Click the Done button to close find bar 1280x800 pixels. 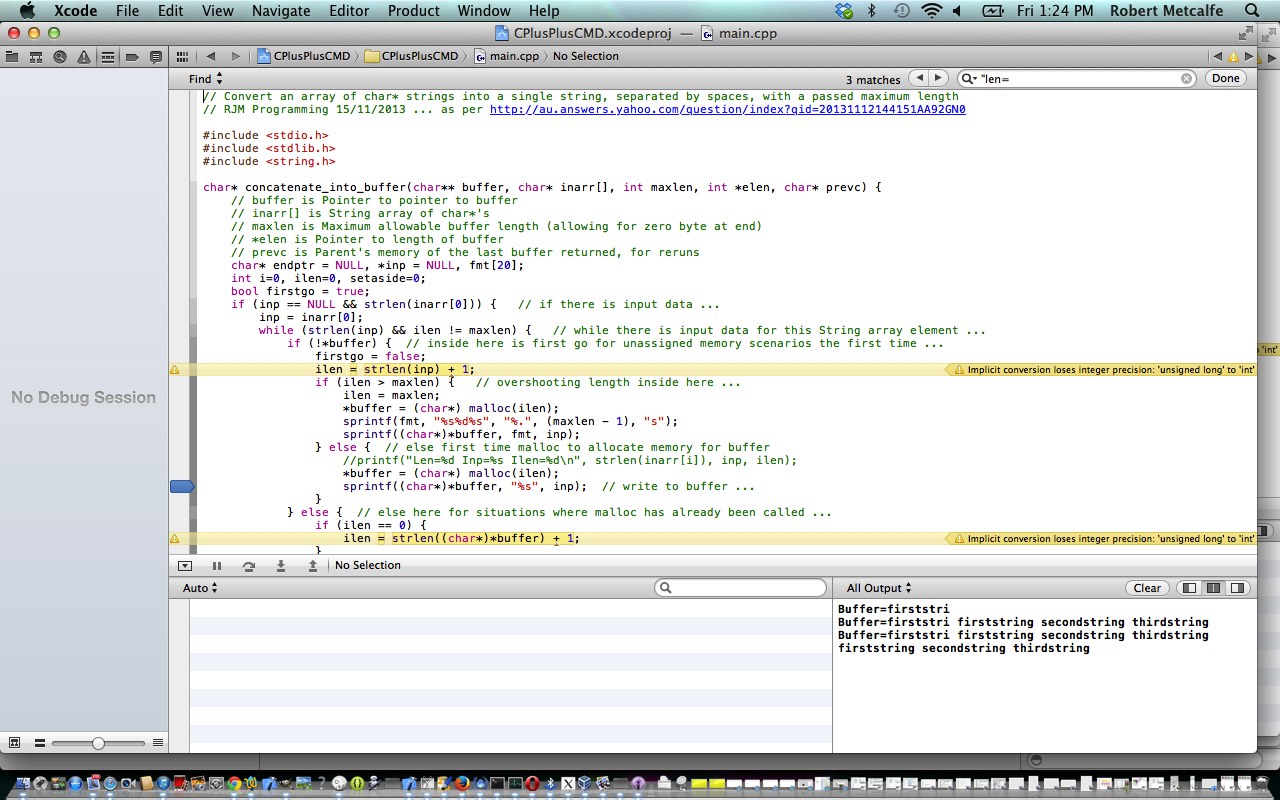click(1225, 77)
